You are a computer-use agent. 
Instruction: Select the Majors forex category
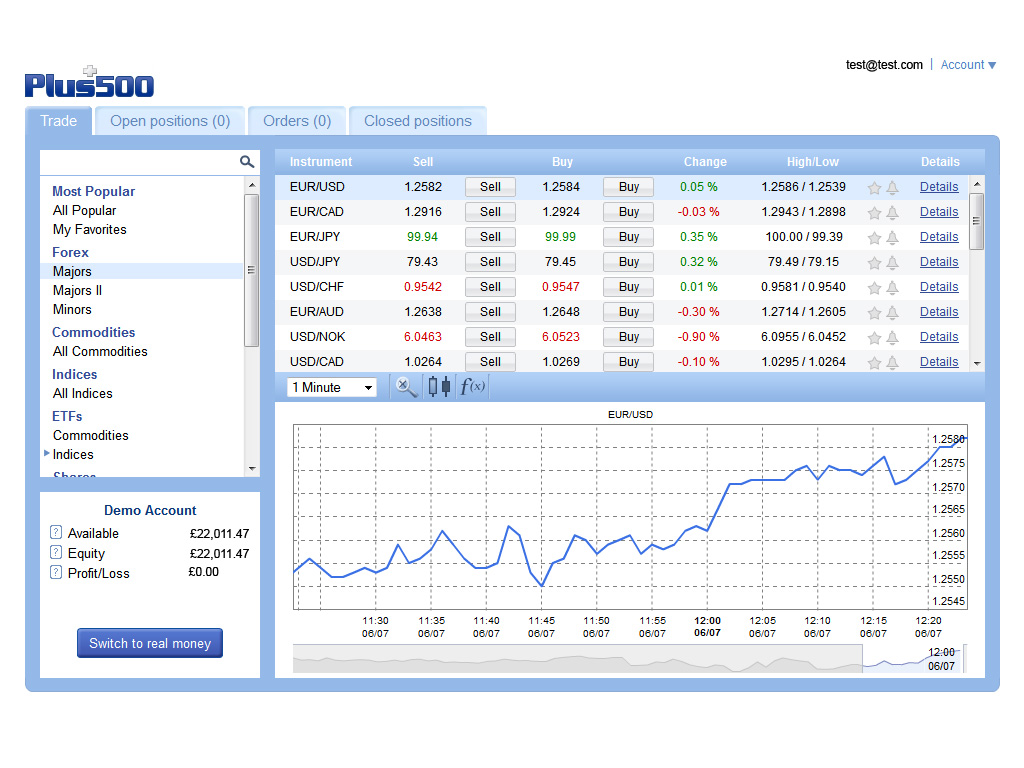coord(72,271)
